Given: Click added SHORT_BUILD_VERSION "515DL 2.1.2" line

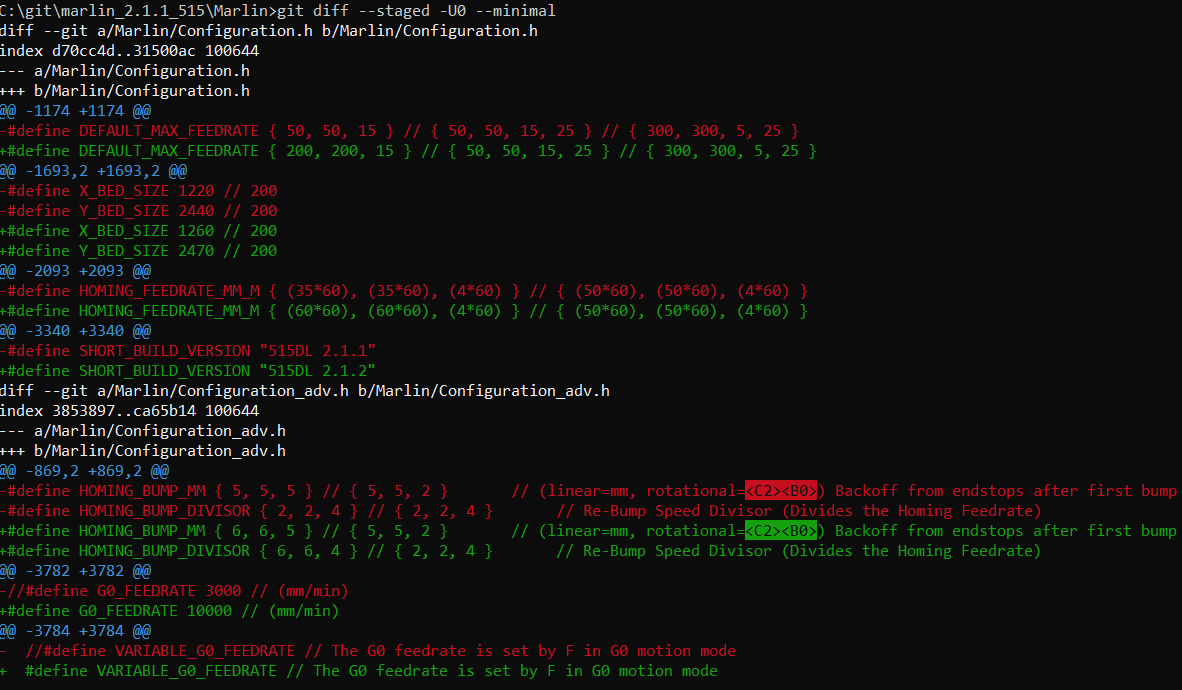Looking at the screenshot, I should 188,370.
